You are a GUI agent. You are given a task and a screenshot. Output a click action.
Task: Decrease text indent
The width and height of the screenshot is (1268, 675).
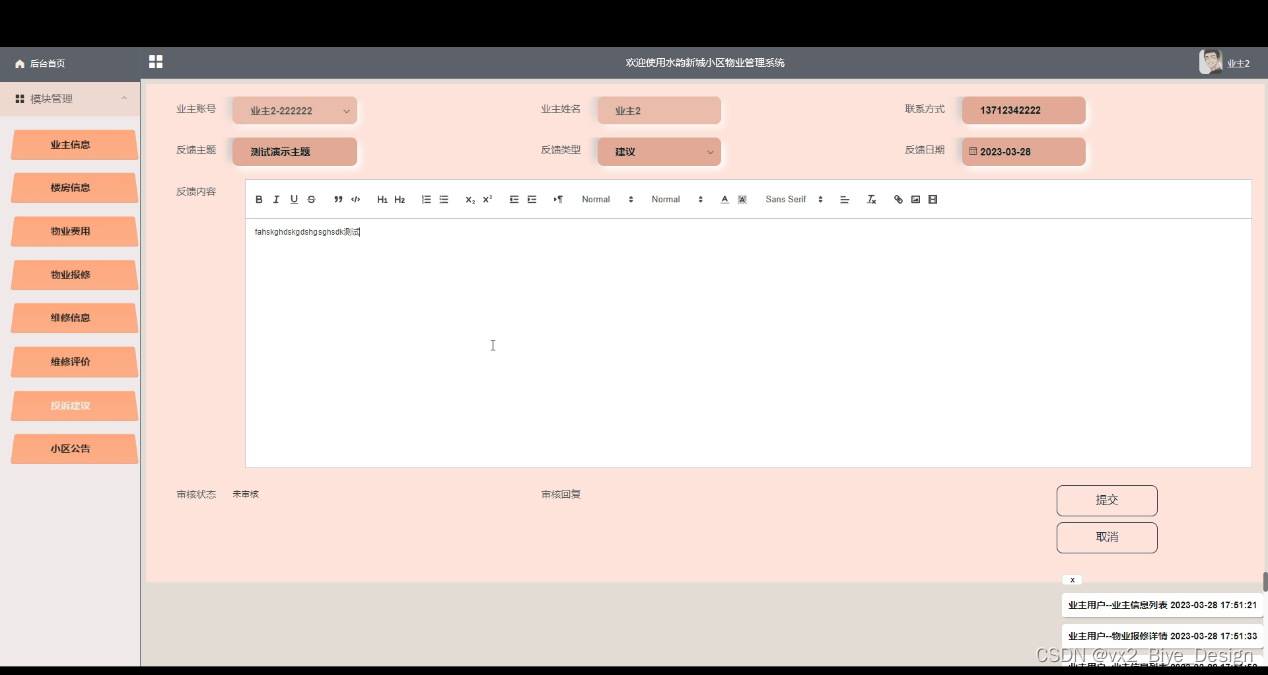514,200
